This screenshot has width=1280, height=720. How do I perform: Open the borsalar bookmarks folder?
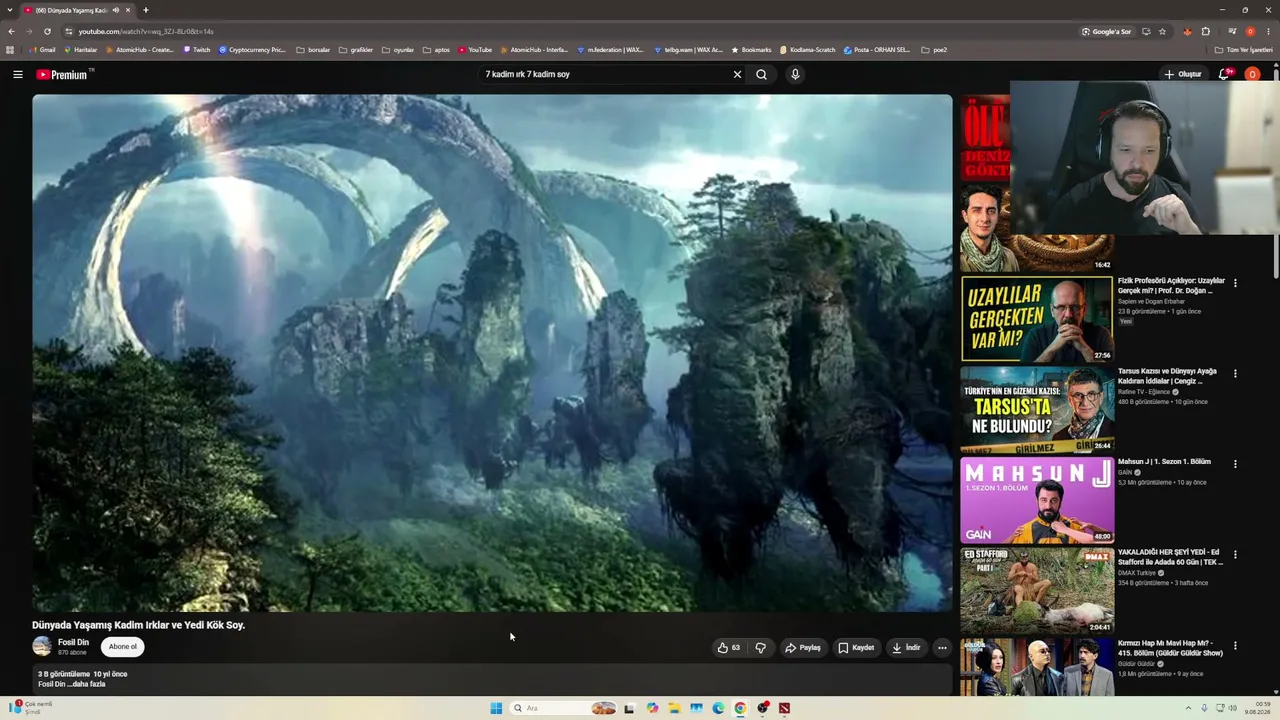coord(313,50)
